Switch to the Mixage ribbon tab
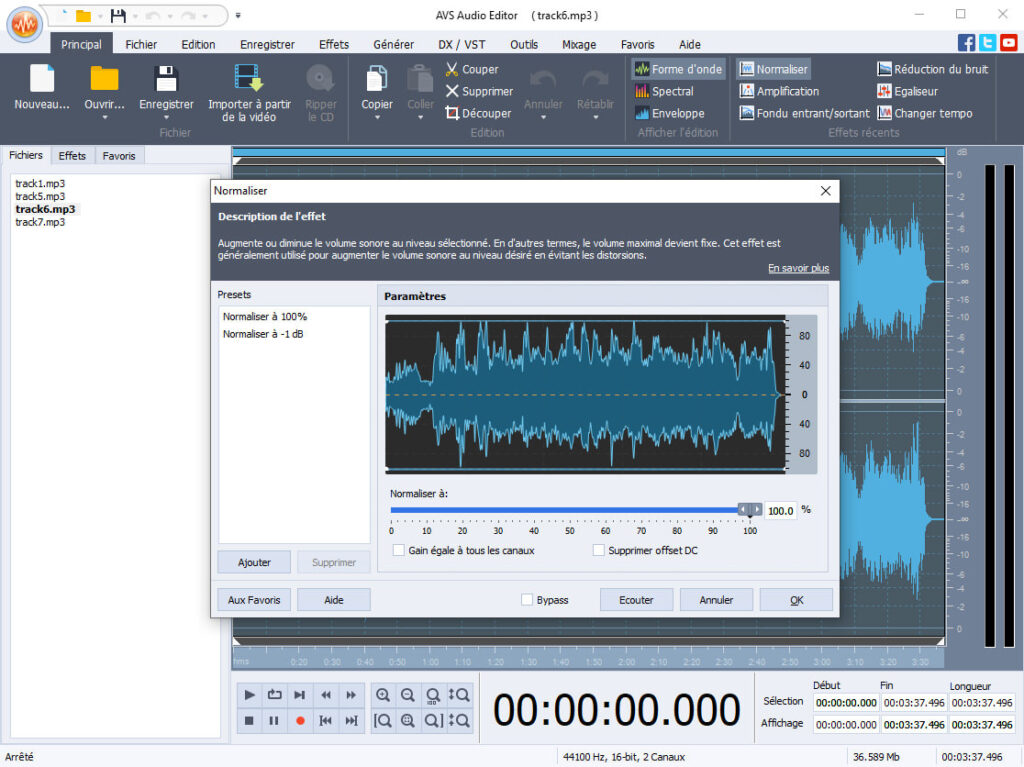The height and width of the screenshot is (767, 1024). pos(577,44)
